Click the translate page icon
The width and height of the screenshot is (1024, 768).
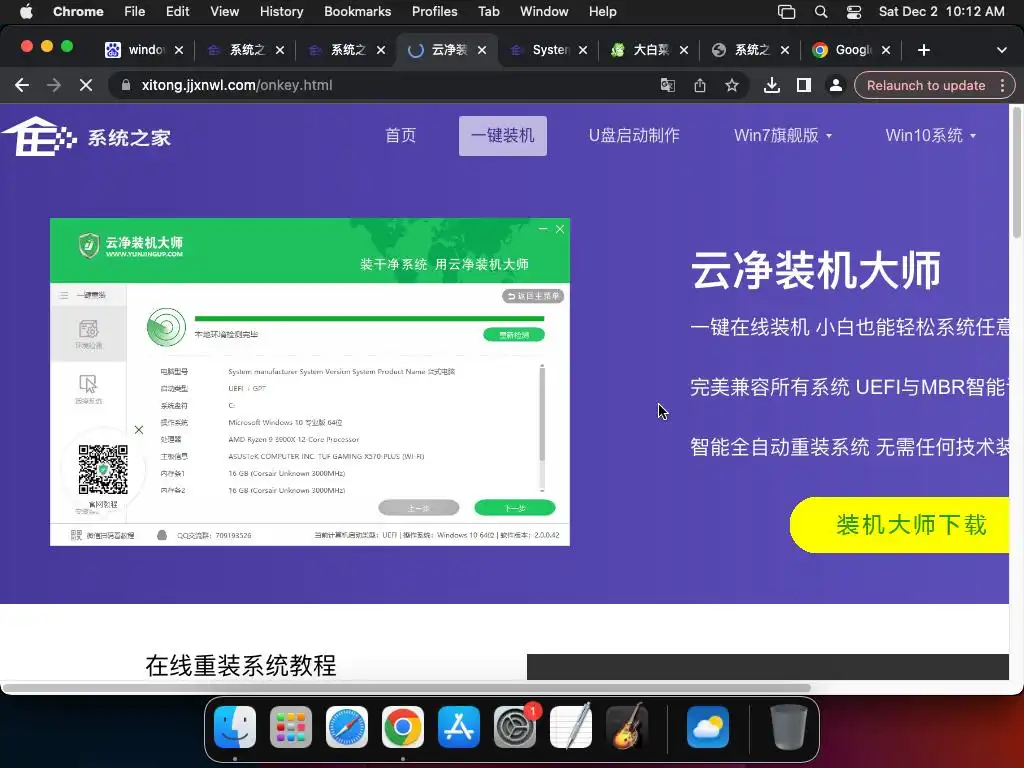click(667, 86)
